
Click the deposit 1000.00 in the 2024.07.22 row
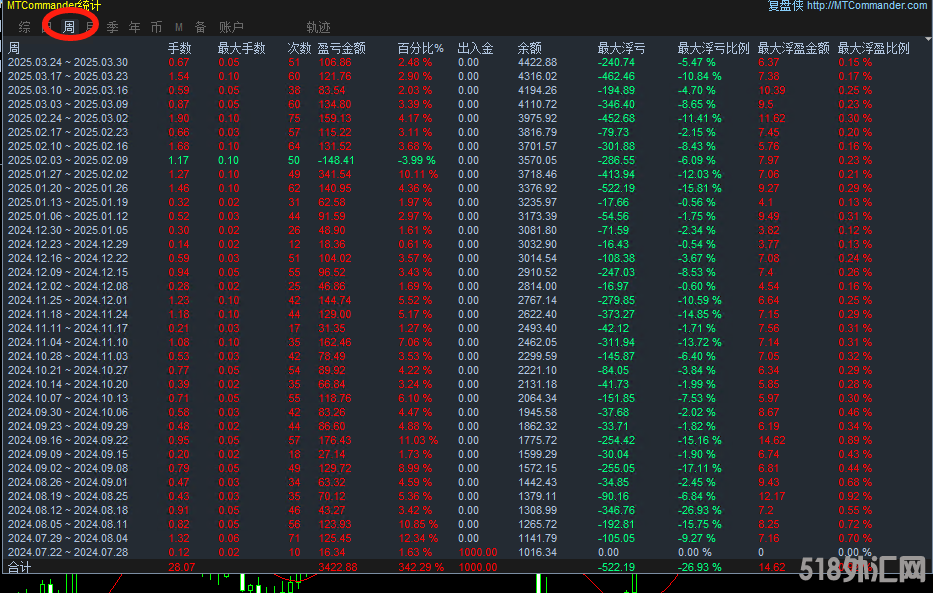tap(478, 552)
